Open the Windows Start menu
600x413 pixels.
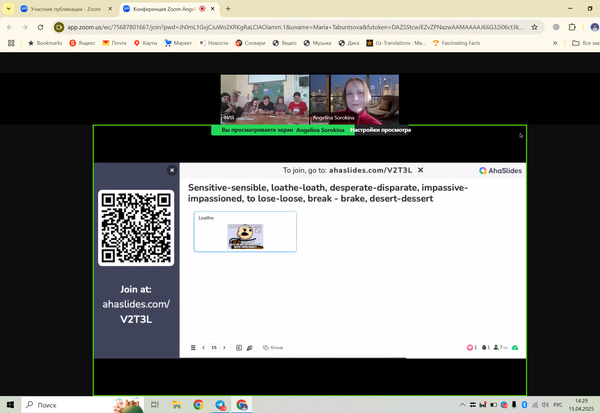point(11,405)
